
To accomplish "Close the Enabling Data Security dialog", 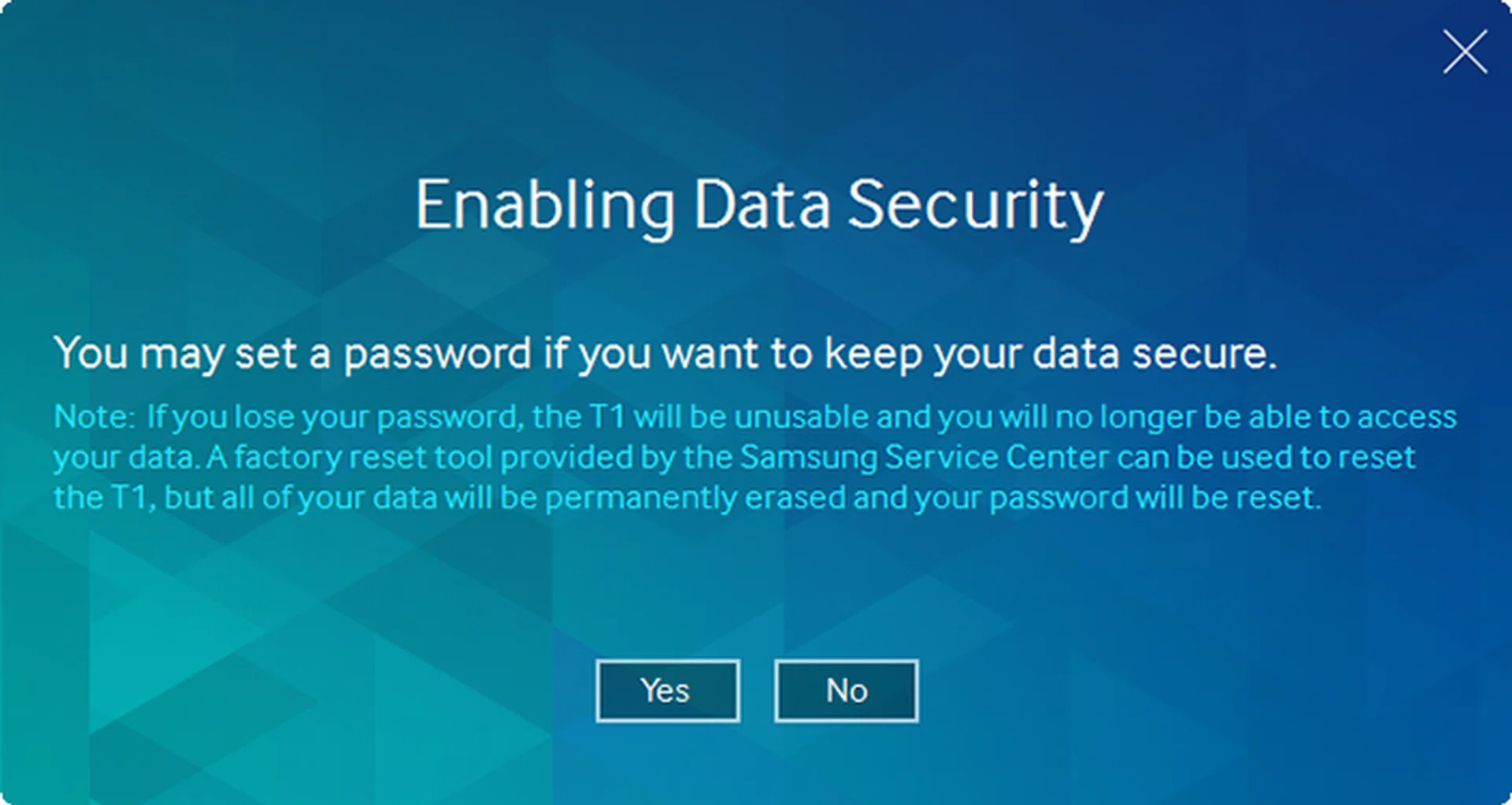I will (1465, 52).
